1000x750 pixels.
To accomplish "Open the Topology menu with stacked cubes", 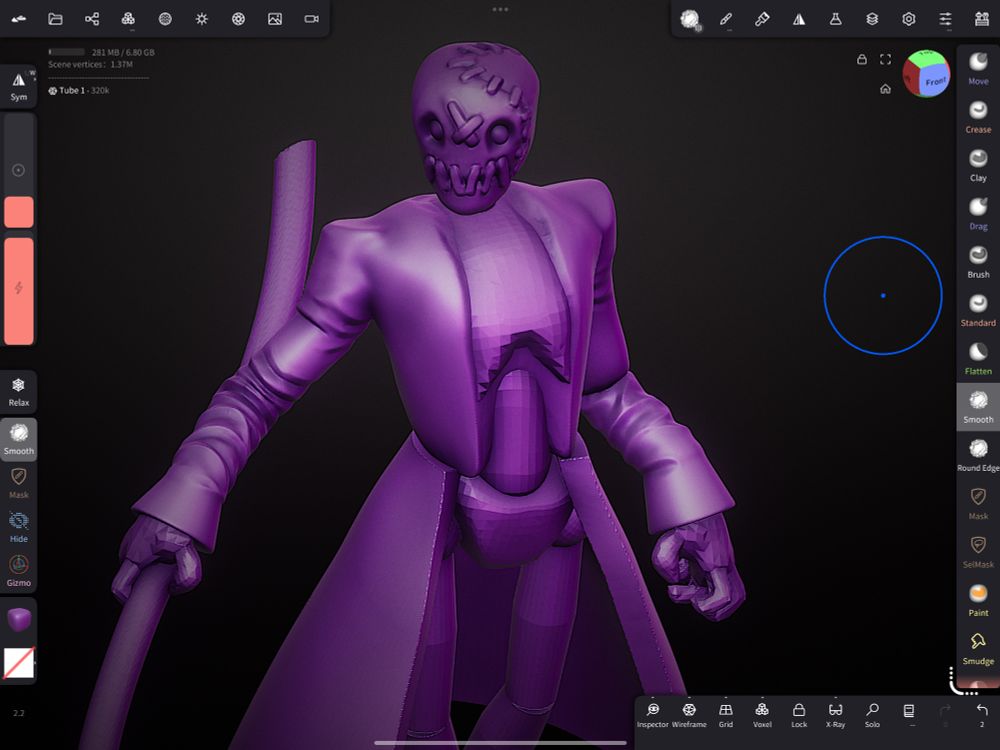I will click(128, 19).
